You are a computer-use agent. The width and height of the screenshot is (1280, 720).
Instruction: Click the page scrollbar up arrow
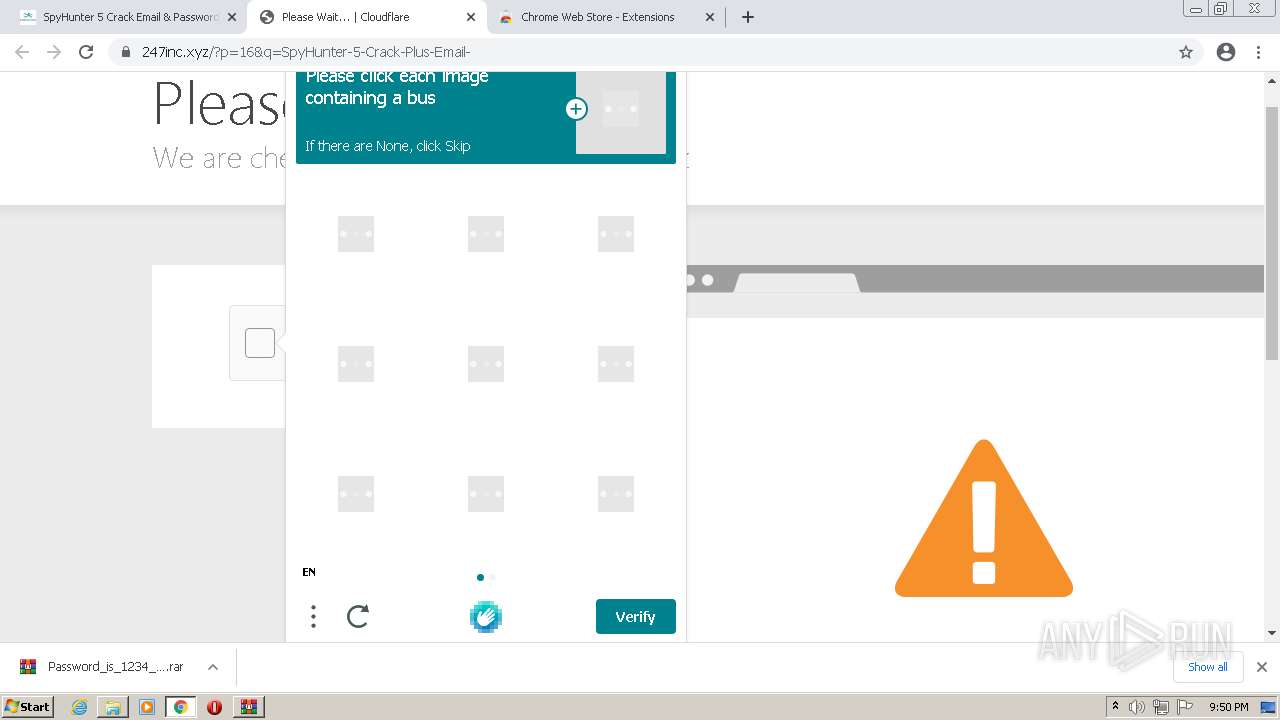[1272, 80]
